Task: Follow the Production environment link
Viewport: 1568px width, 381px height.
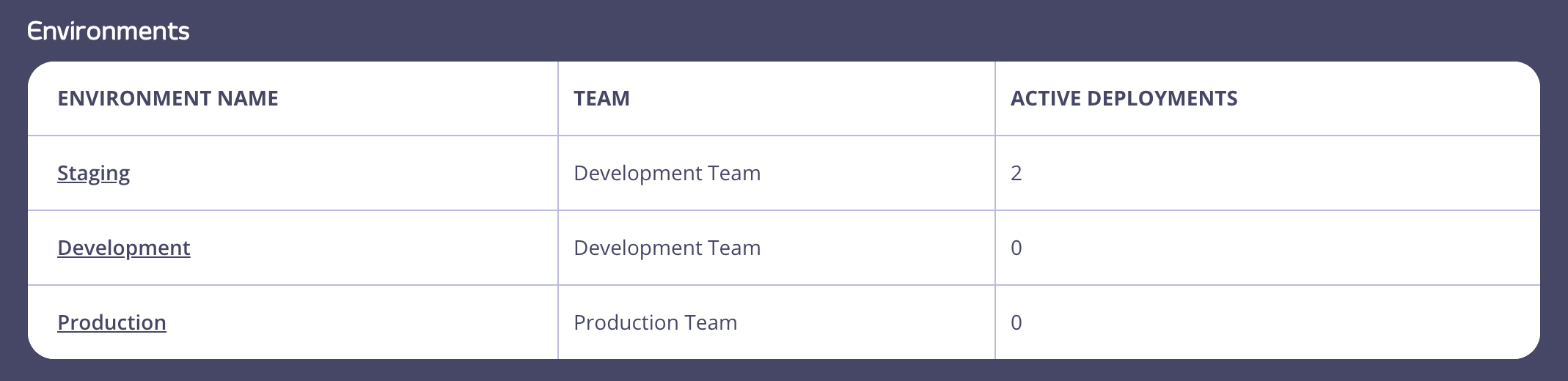Action: click(x=111, y=322)
